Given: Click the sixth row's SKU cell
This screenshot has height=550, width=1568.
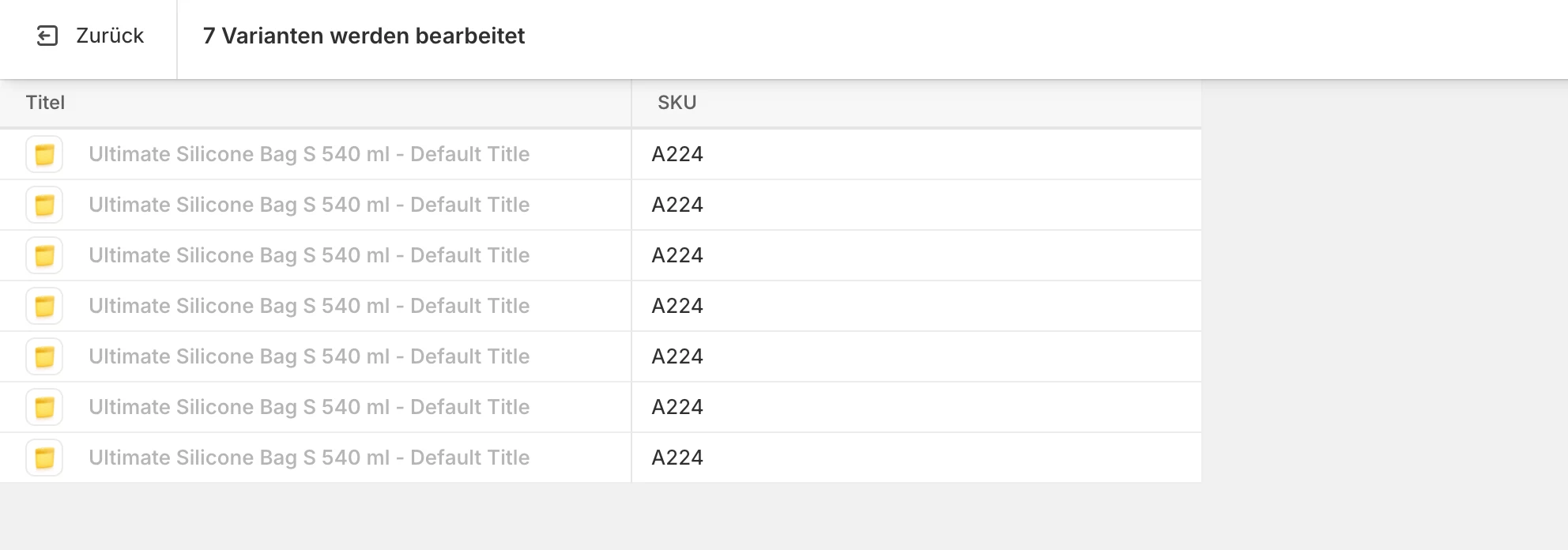Looking at the screenshot, I should pyautogui.click(x=917, y=407).
